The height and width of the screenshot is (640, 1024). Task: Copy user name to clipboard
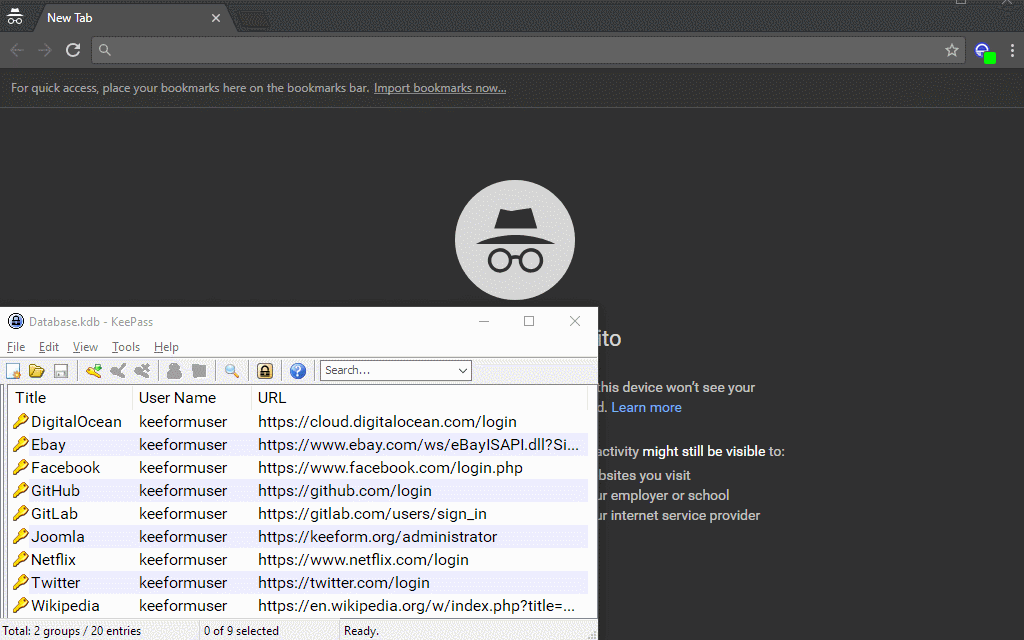coord(174,370)
